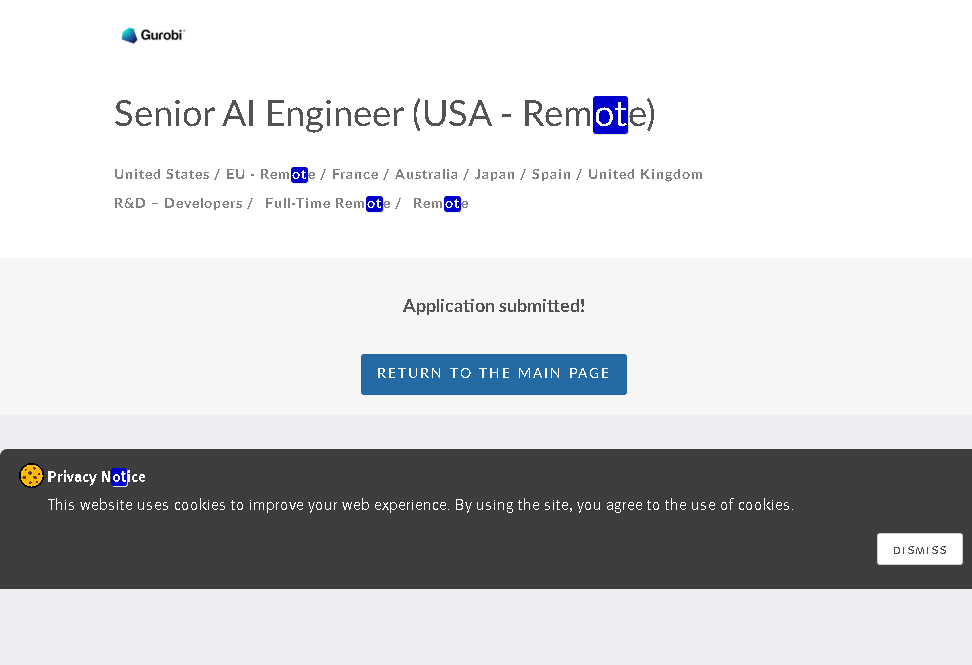Click the Application submitted! message
The image size is (972, 665).
tap(493, 306)
